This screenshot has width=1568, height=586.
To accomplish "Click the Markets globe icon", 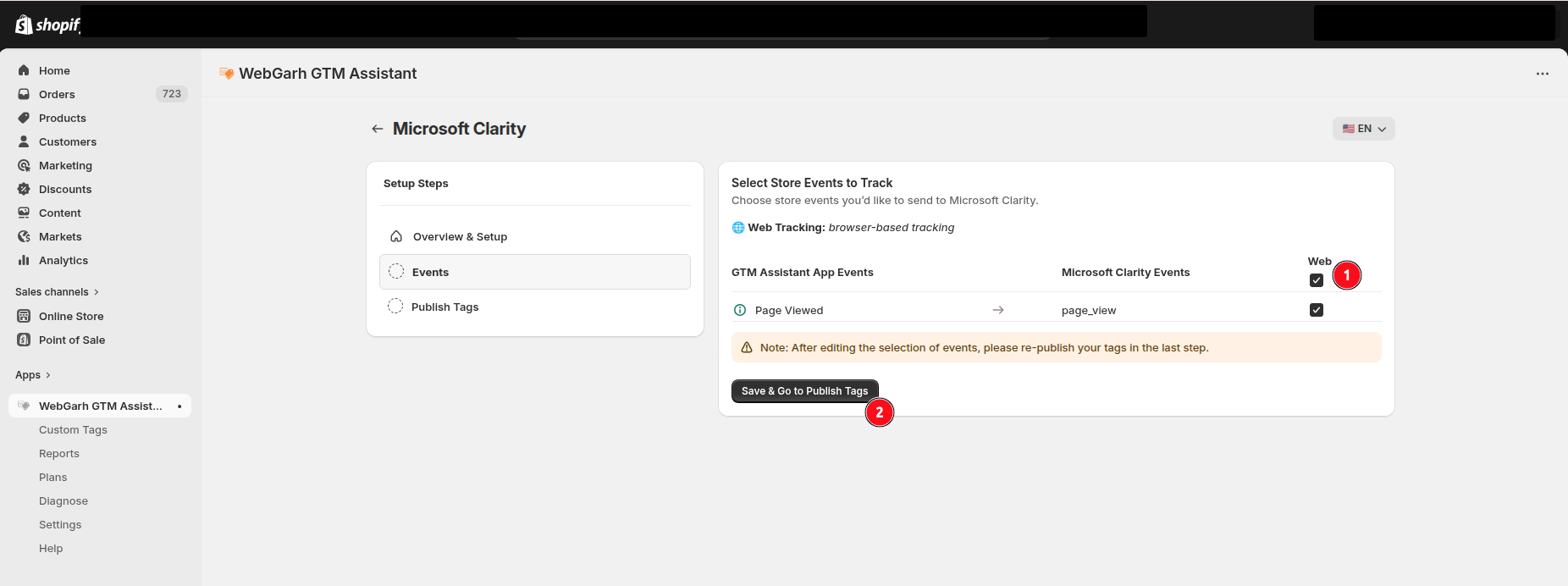I will 24,236.
